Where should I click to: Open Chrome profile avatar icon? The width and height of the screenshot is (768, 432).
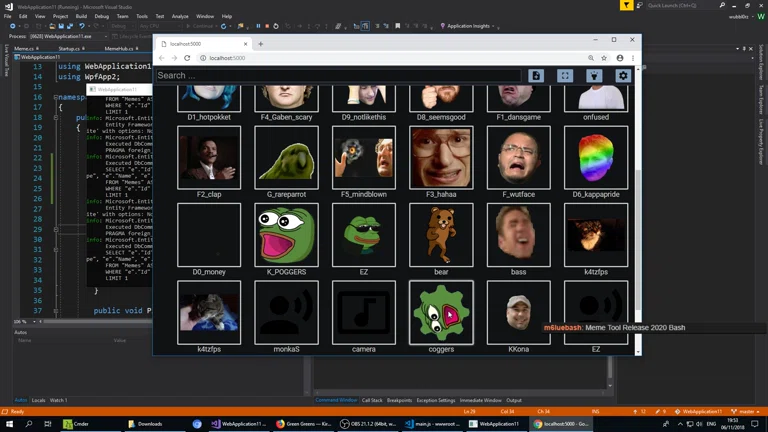pos(619,58)
